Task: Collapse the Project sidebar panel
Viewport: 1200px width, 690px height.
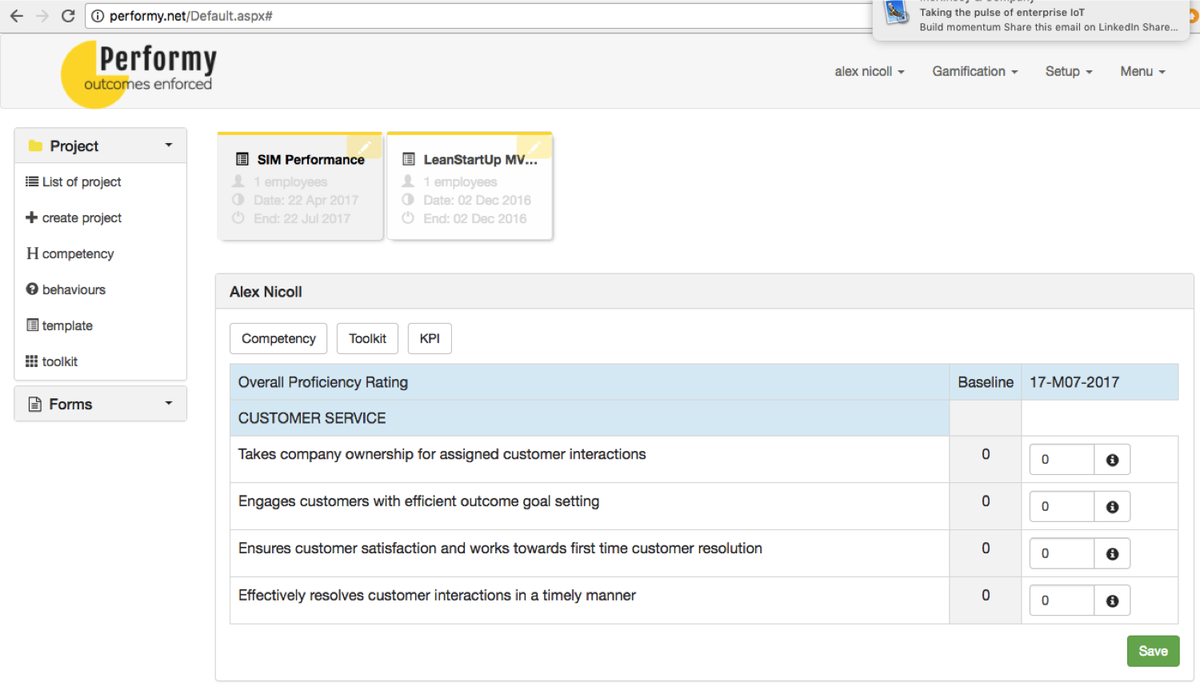Action: tap(100, 146)
